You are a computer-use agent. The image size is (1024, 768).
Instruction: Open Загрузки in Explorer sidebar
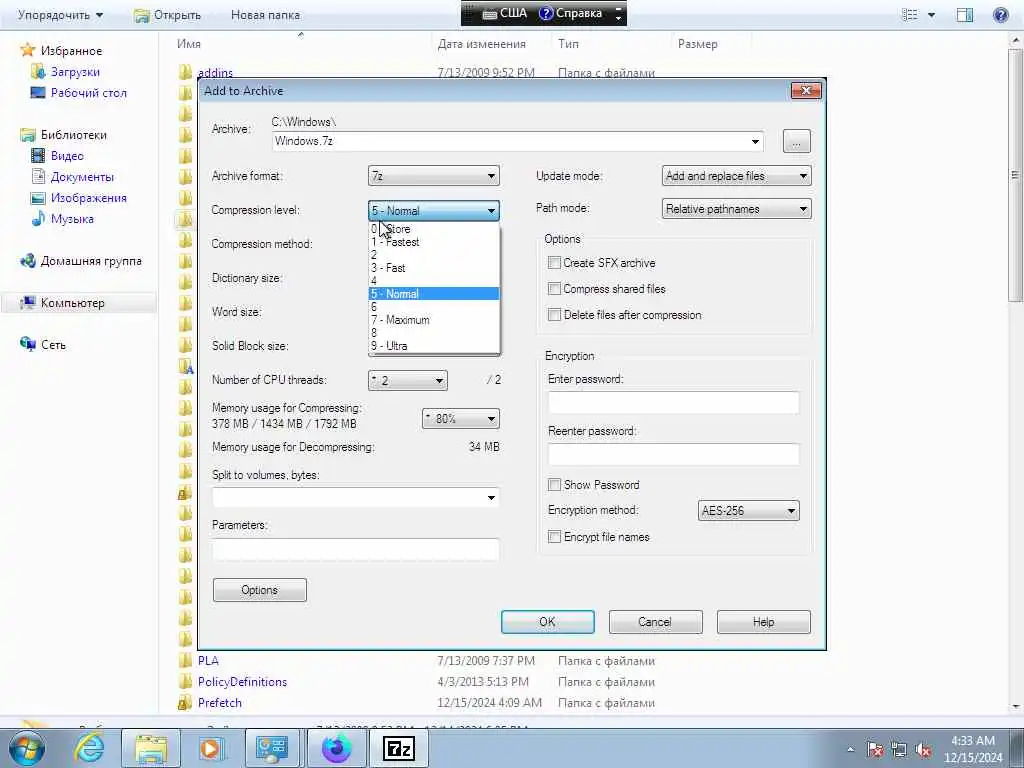tap(75, 72)
